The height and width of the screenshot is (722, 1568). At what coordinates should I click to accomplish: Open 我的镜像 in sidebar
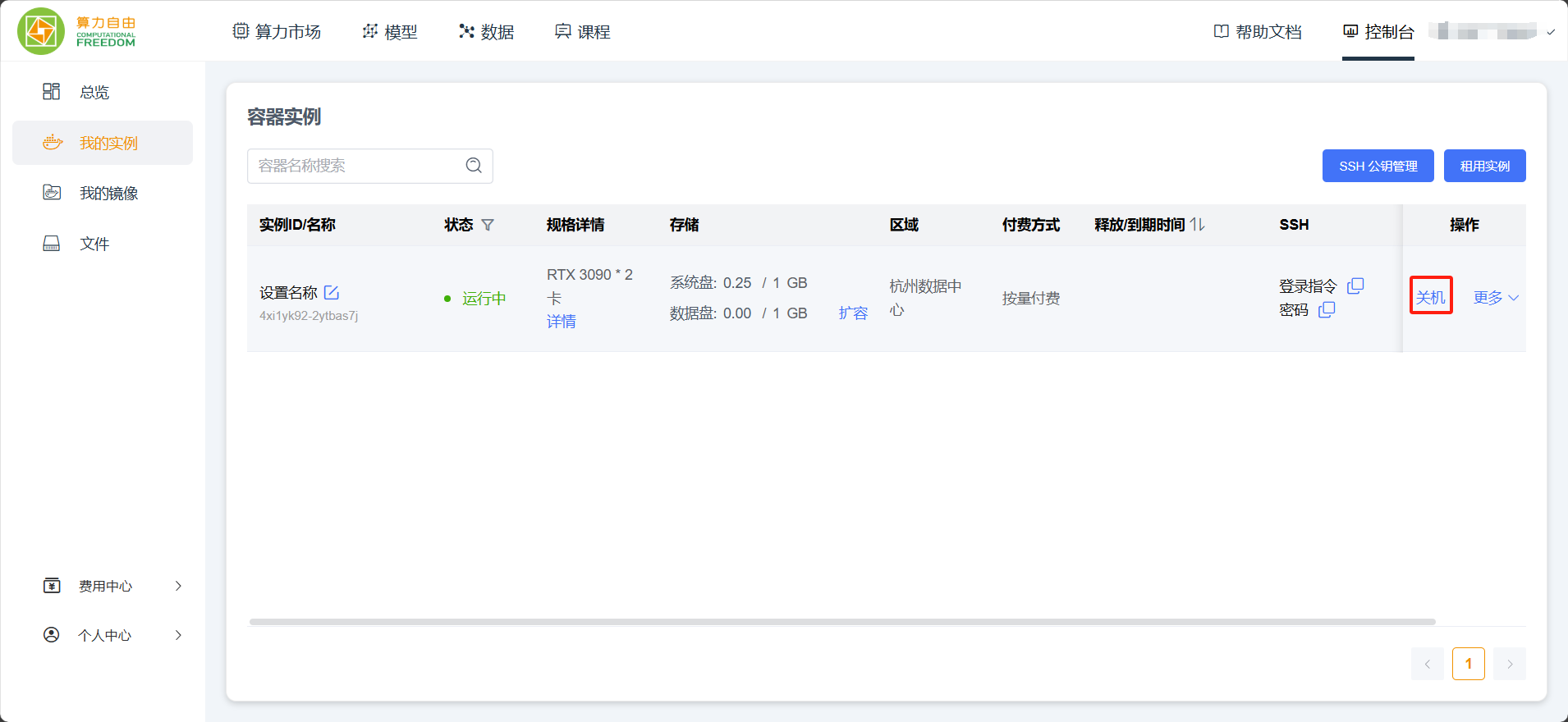103,193
